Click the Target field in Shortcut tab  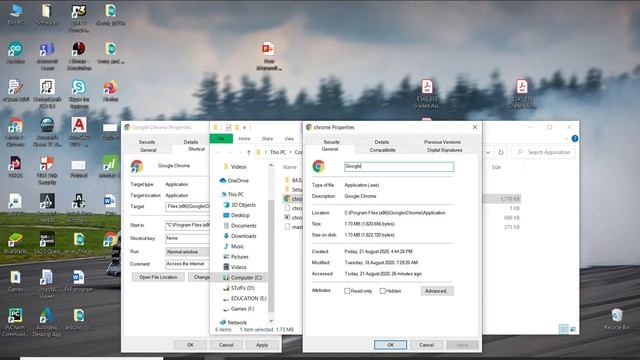(188, 207)
